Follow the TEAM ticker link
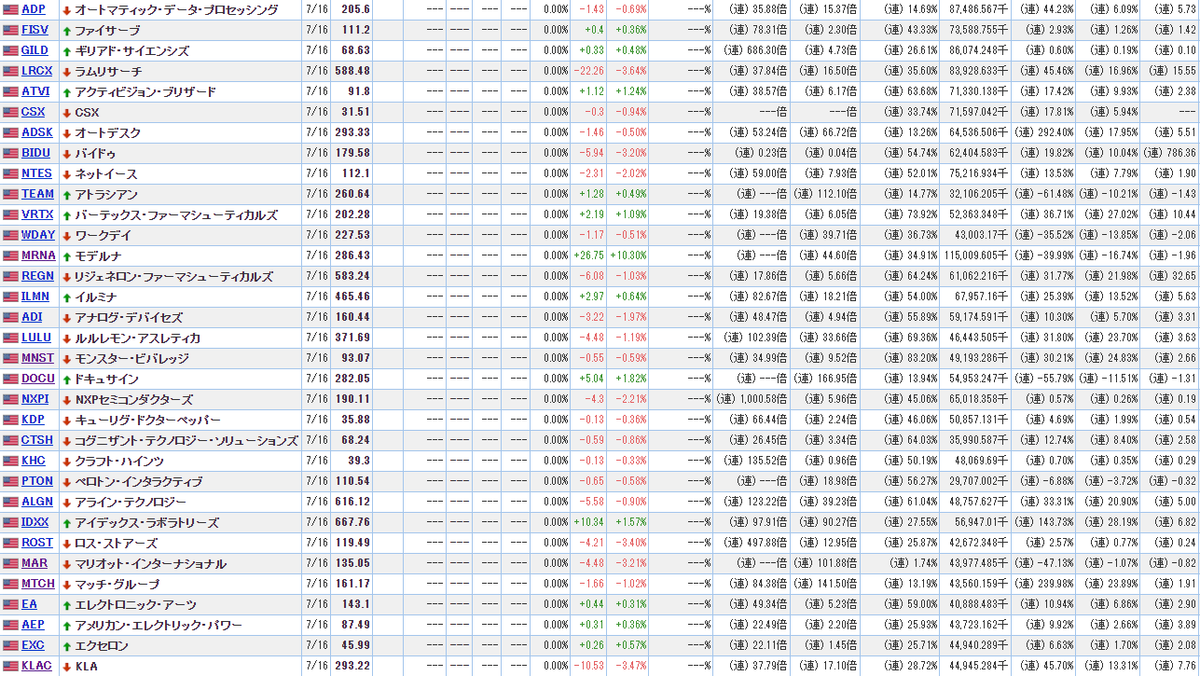Viewport: 1200px width, 676px height. click(x=37, y=194)
